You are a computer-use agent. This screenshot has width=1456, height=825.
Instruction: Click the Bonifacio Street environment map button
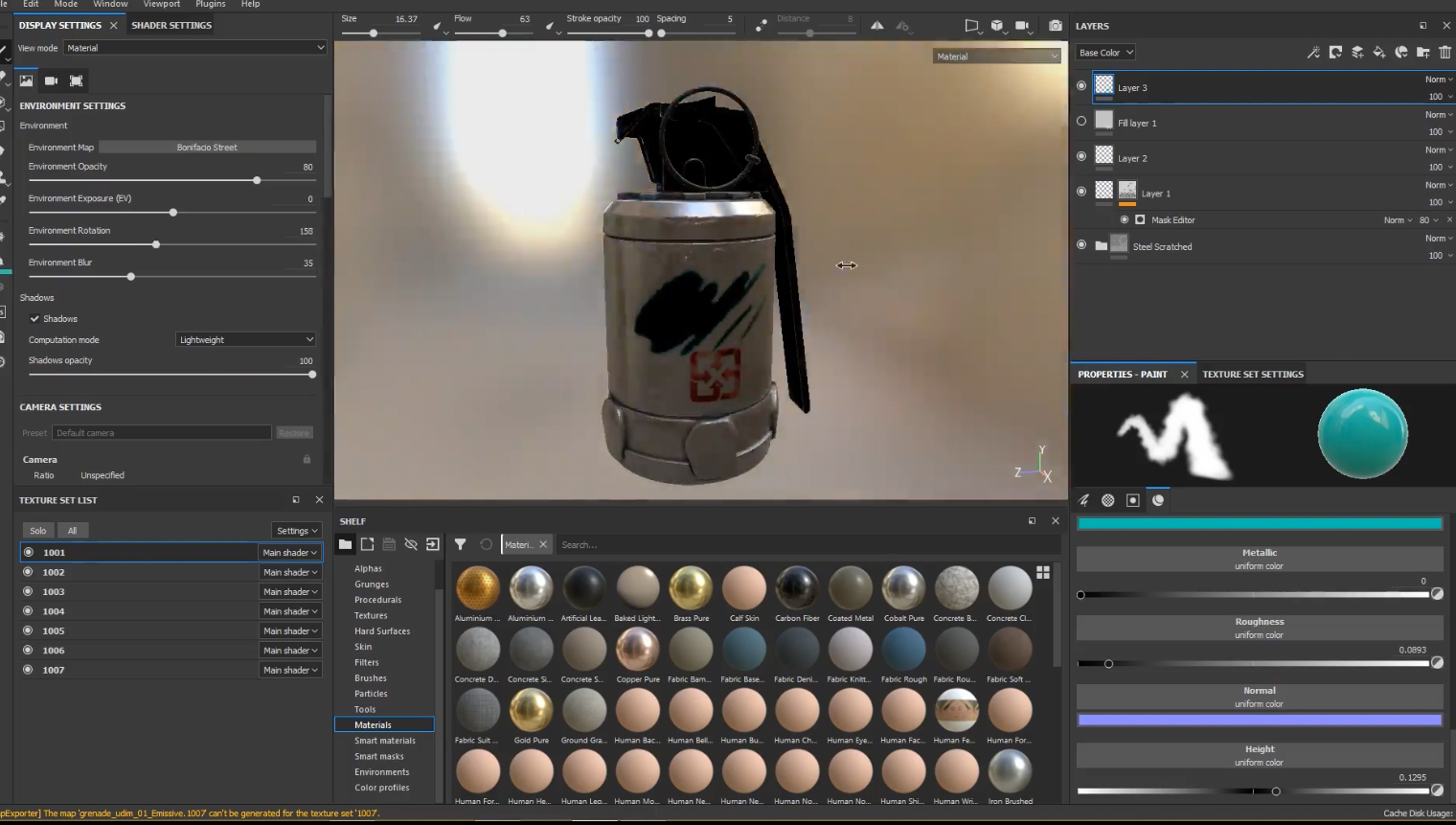pyautogui.click(x=207, y=147)
